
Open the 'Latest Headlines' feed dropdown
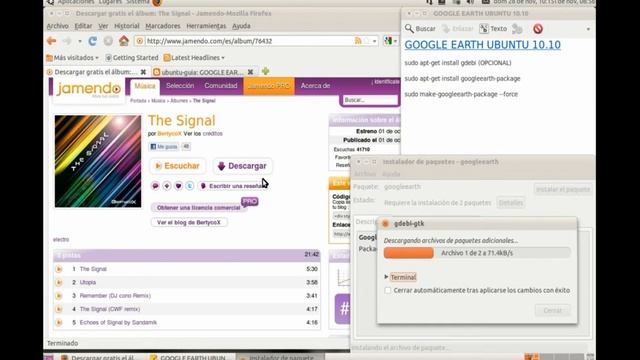[194, 58]
